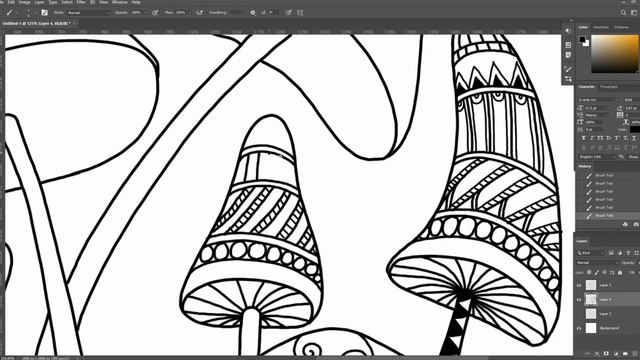This screenshot has height=360, width=640.
Task: Open font family dropdown in Character panel
Action: (598, 100)
